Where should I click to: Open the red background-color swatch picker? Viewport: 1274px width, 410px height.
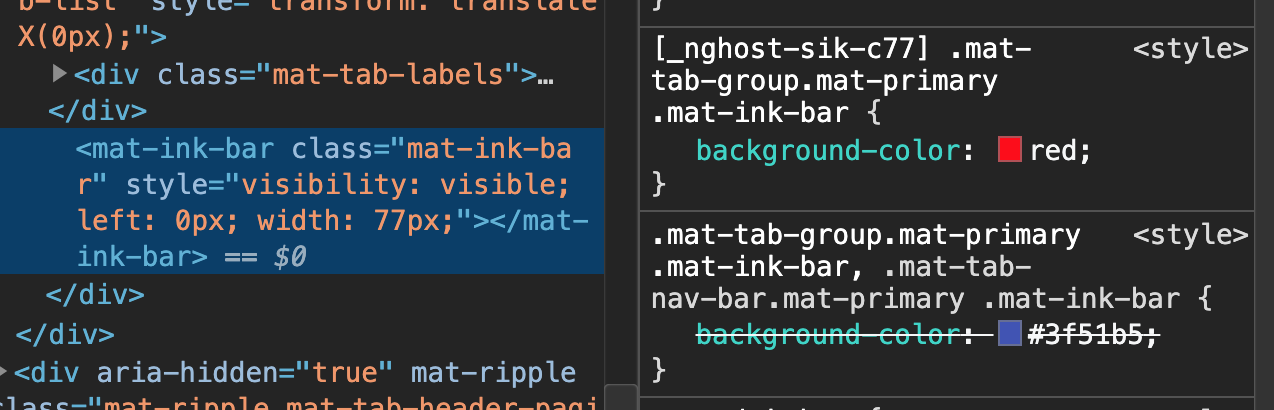coord(1009,150)
